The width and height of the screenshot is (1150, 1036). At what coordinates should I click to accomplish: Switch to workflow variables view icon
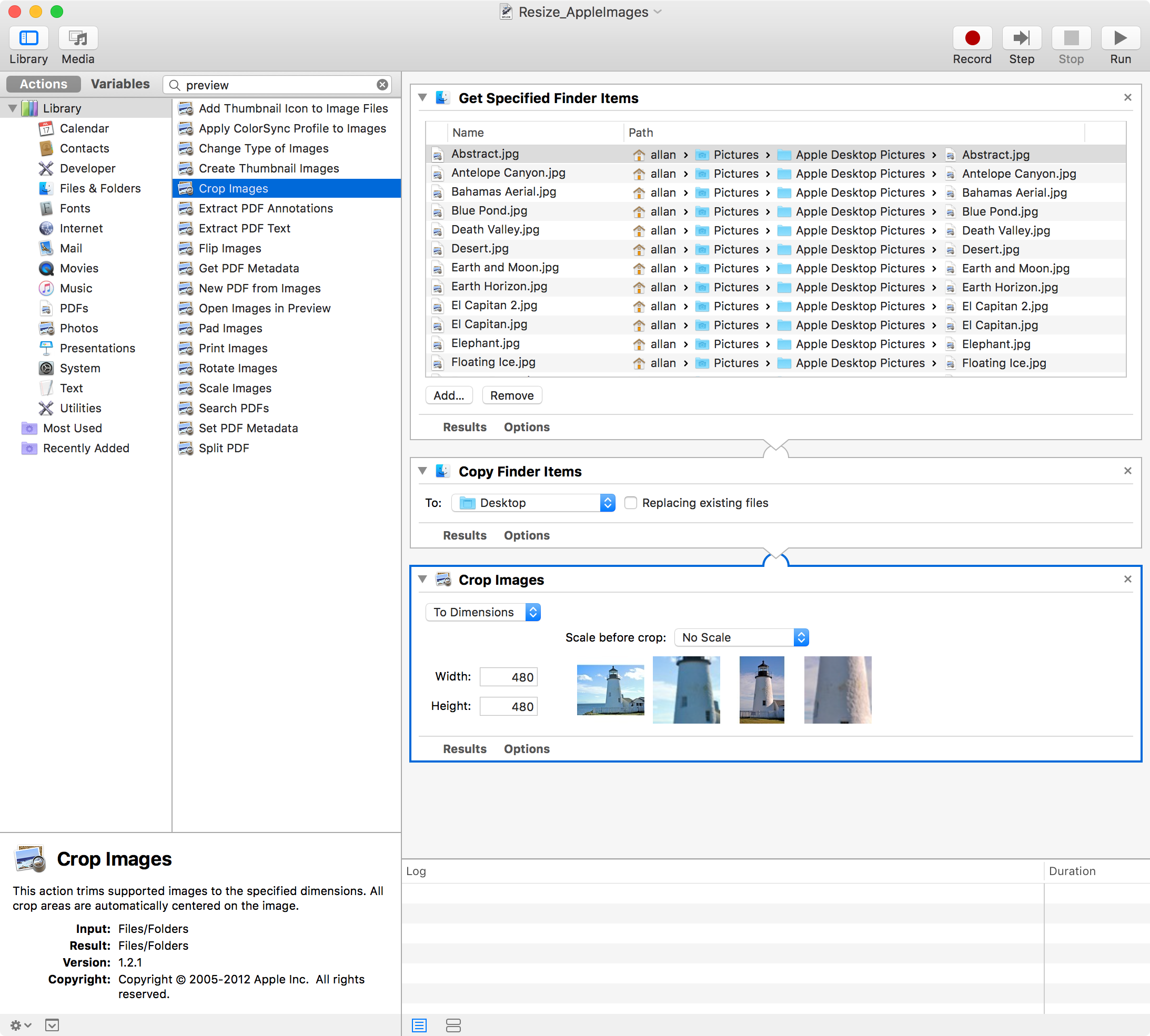(453, 1025)
